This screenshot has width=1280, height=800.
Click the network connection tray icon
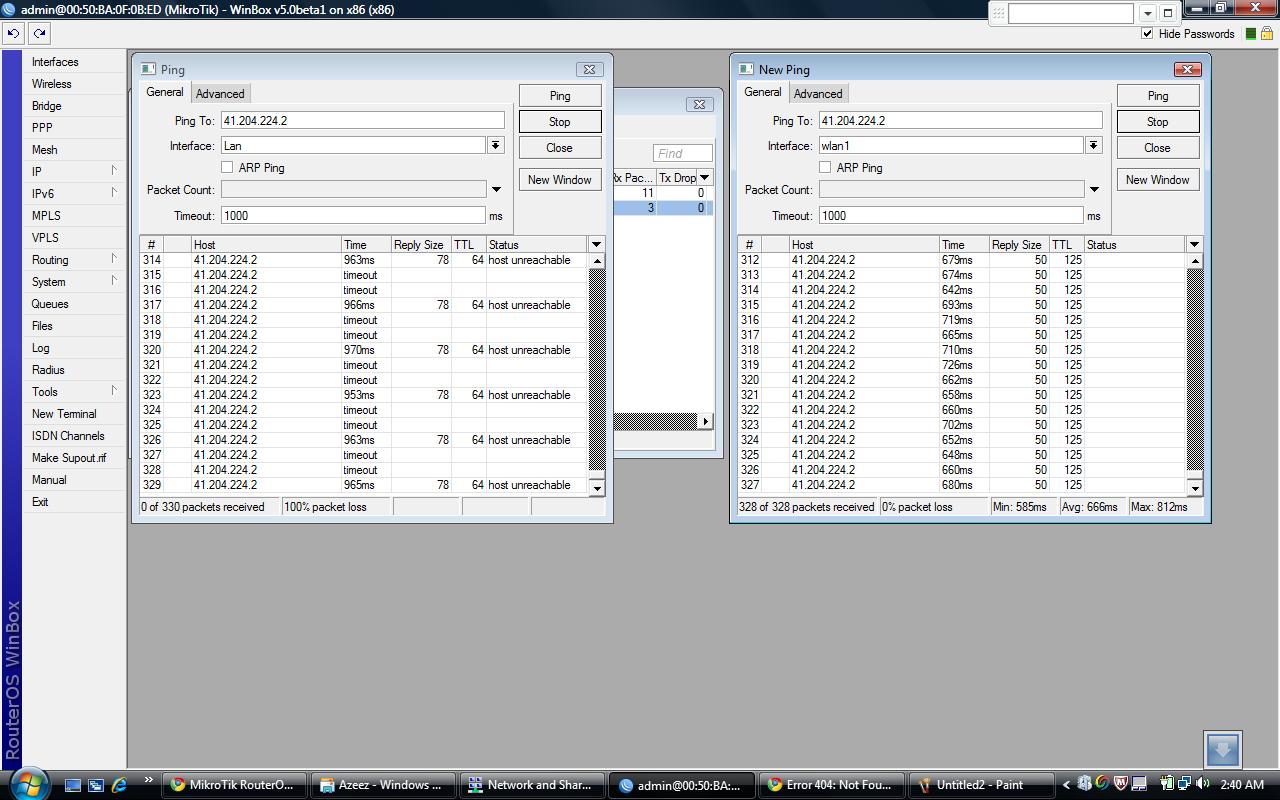pos(1185,784)
